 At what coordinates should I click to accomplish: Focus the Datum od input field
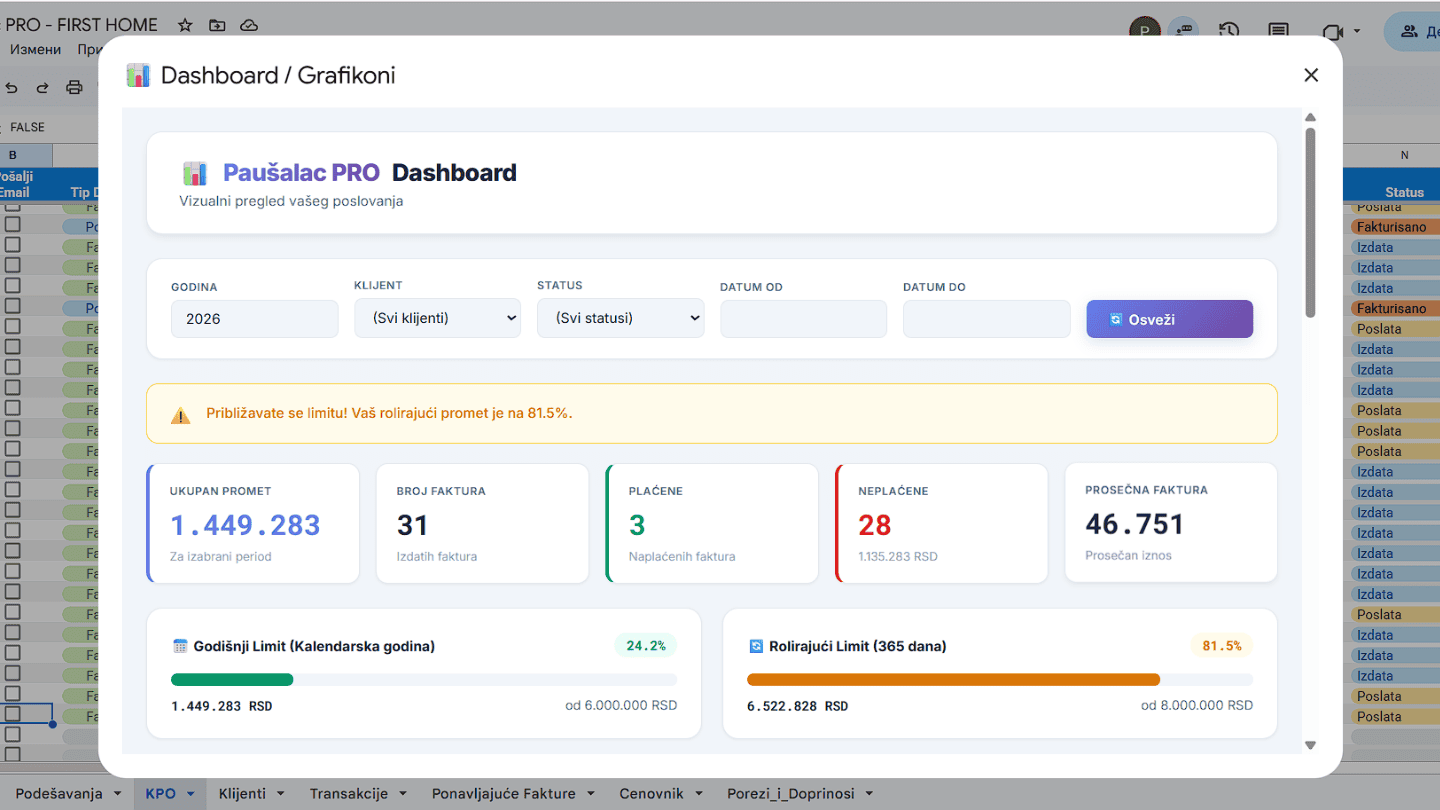[x=803, y=319]
